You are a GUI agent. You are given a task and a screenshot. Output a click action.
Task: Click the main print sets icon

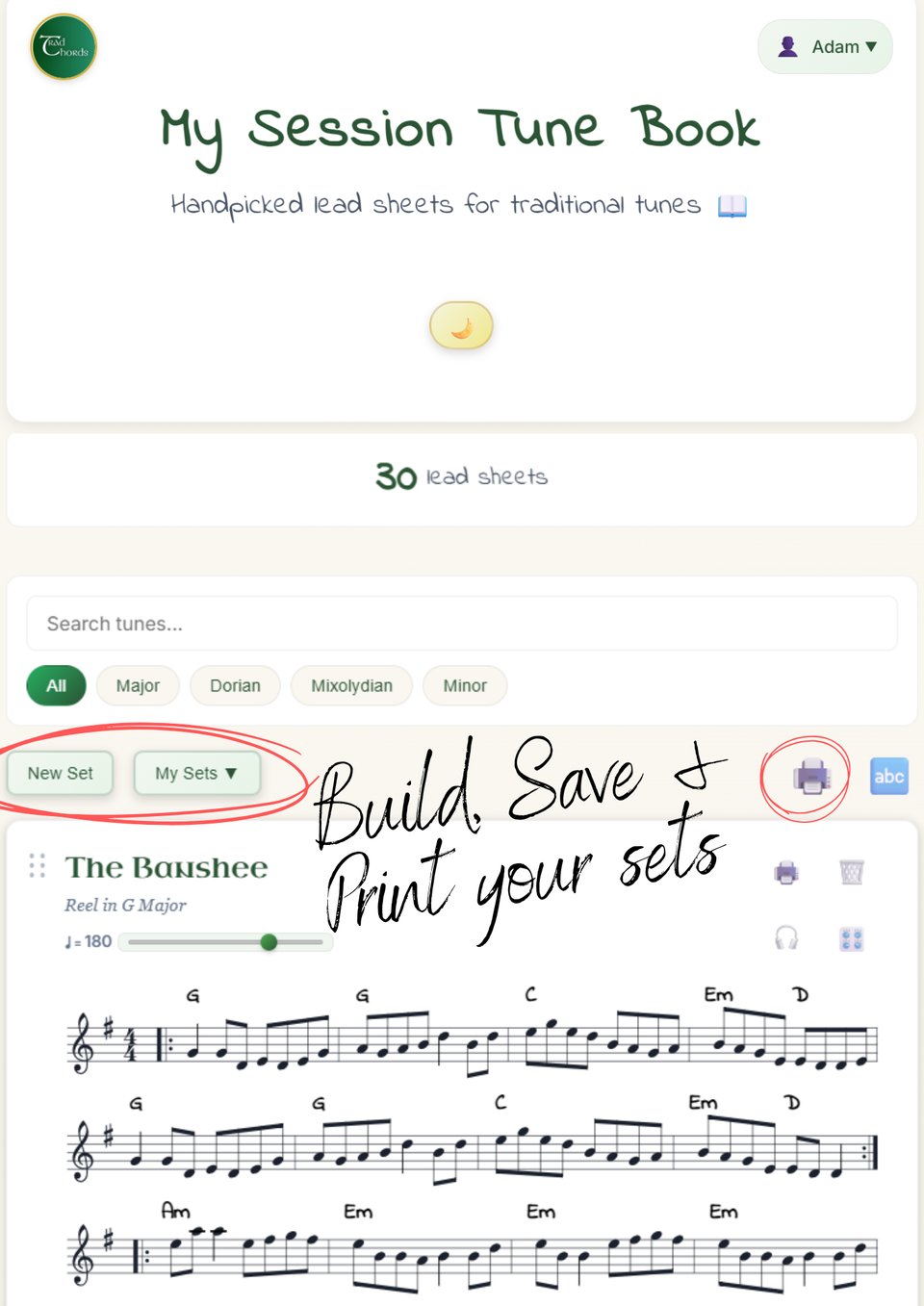pos(810,776)
